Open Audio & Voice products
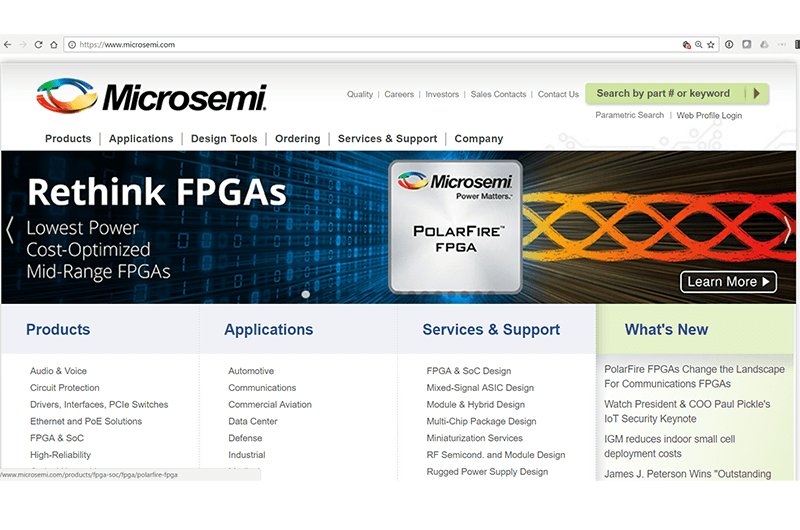 (x=58, y=371)
